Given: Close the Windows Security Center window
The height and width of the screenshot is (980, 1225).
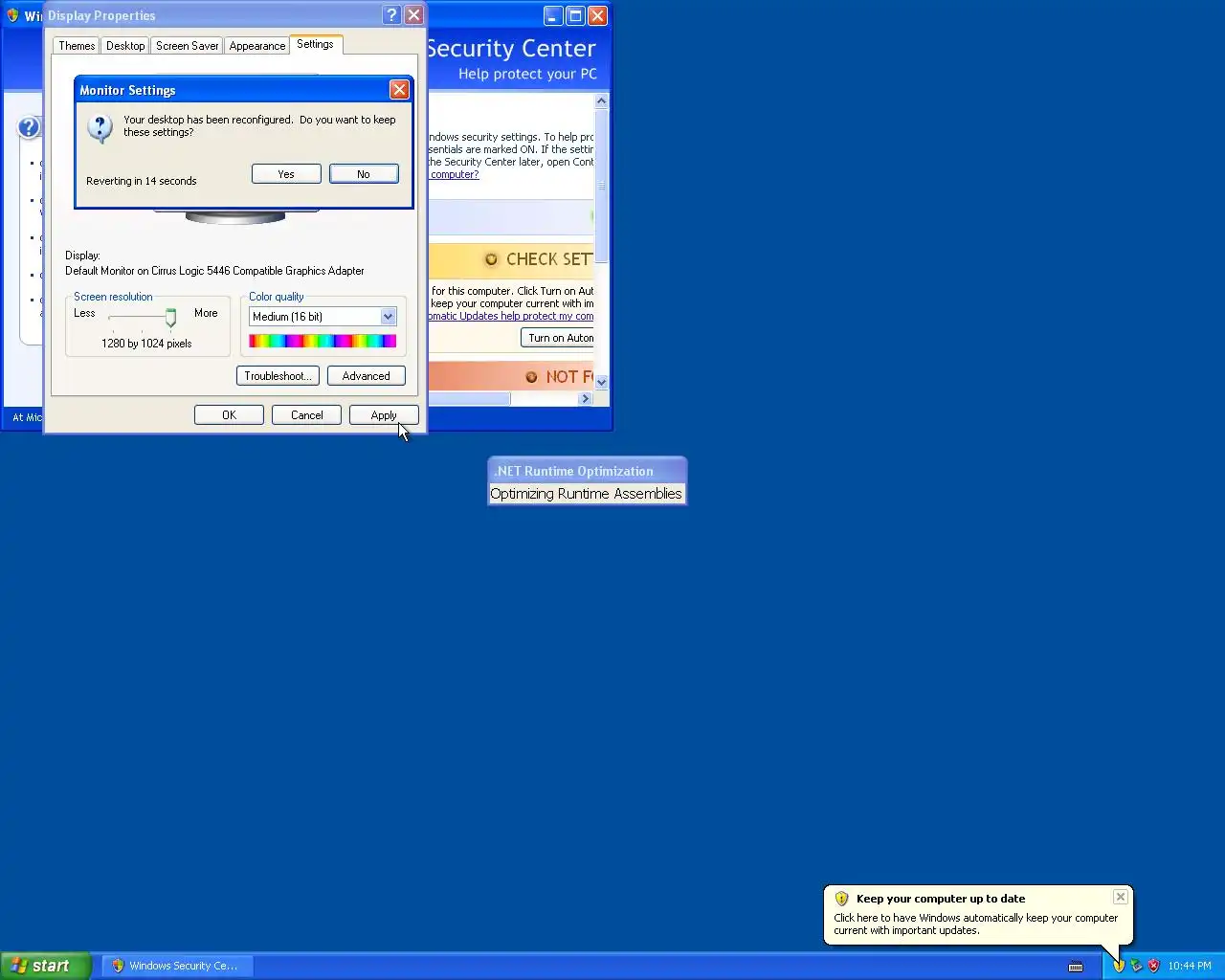Looking at the screenshot, I should click(597, 16).
